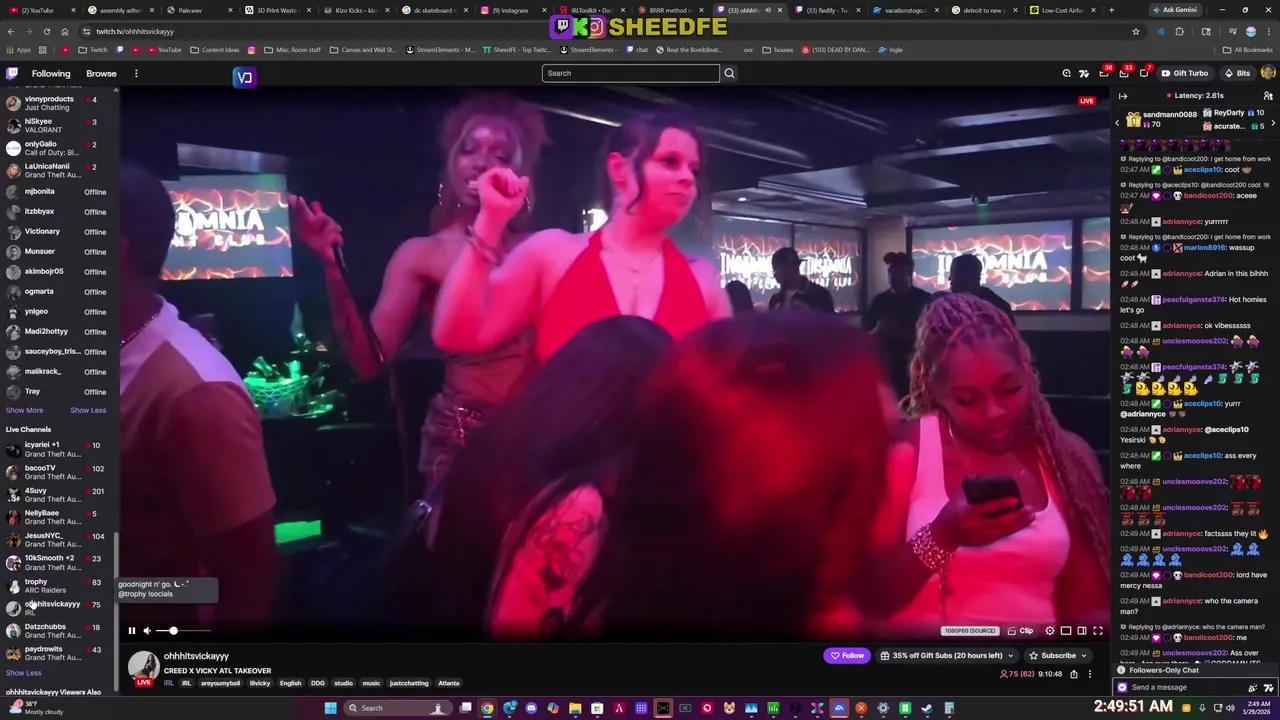The height and width of the screenshot is (720, 1280).
Task: Open the Windows Start menu
Action: pos(330,708)
